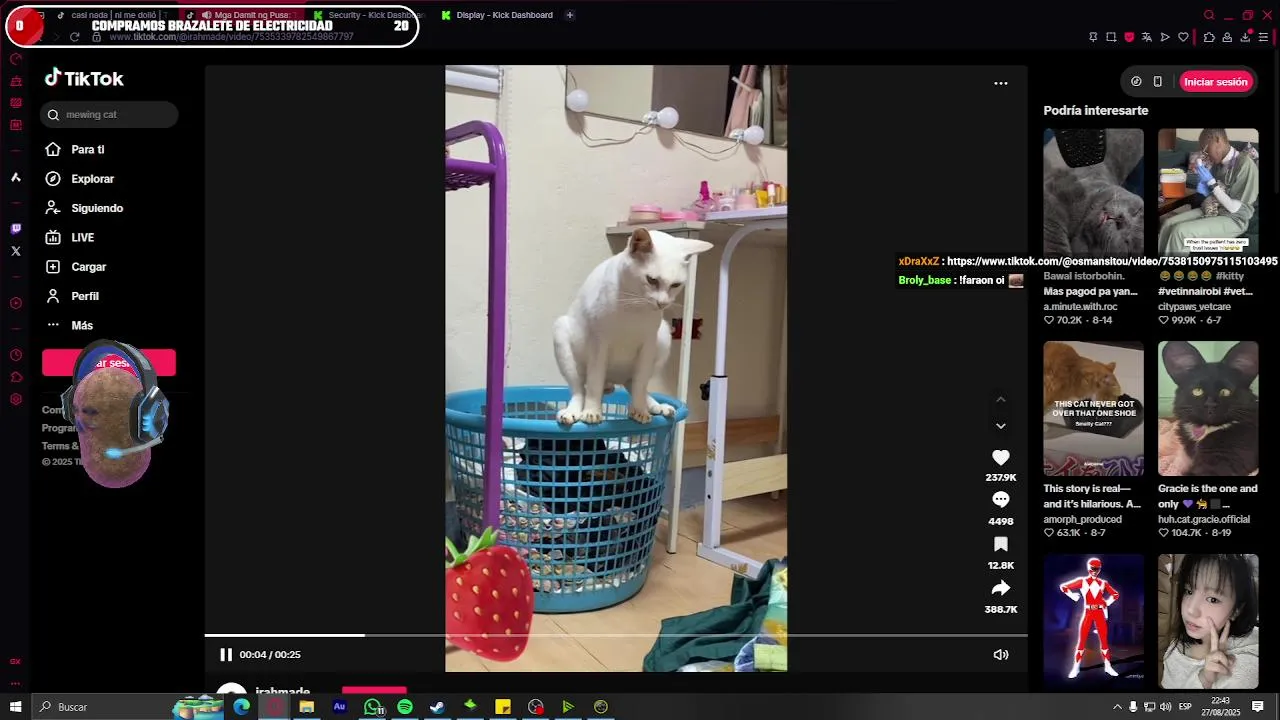Open the citypaws_vetcare vet video thumbnail
Viewport: 1280px width, 720px height.
(x=1208, y=195)
